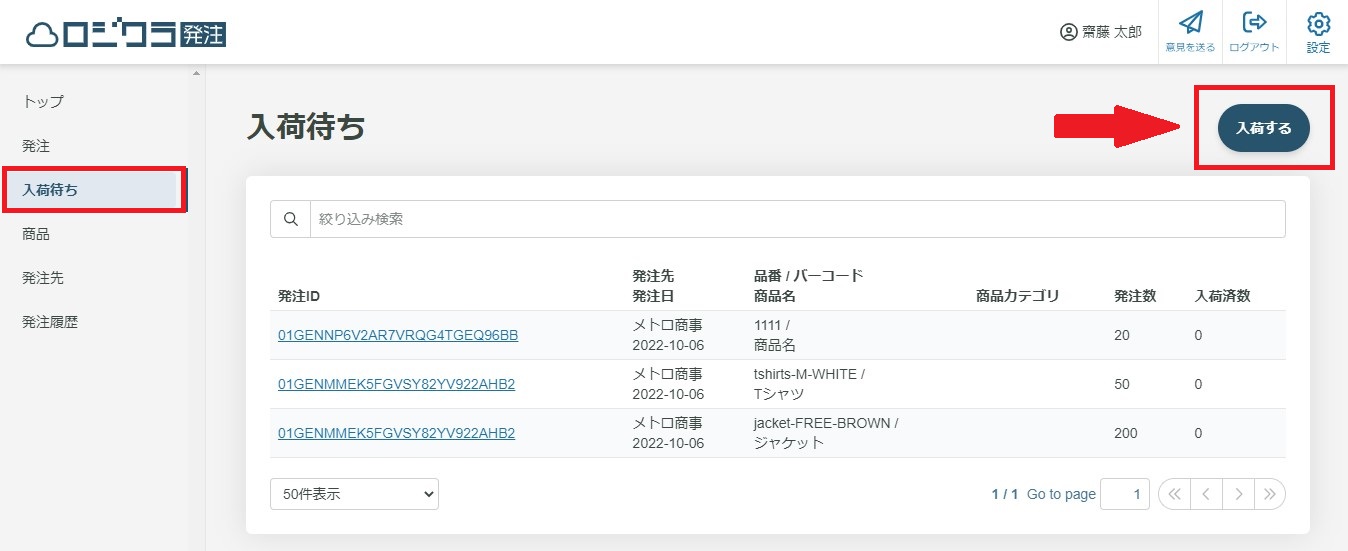Click the Go to page number field
The height and width of the screenshot is (551, 1348).
pyautogui.click(x=1125, y=494)
